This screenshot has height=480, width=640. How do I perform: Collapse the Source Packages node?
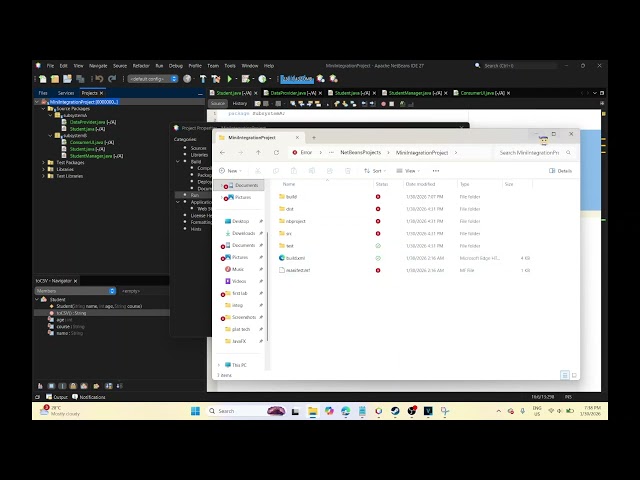pyautogui.click(x=43, y=109)
